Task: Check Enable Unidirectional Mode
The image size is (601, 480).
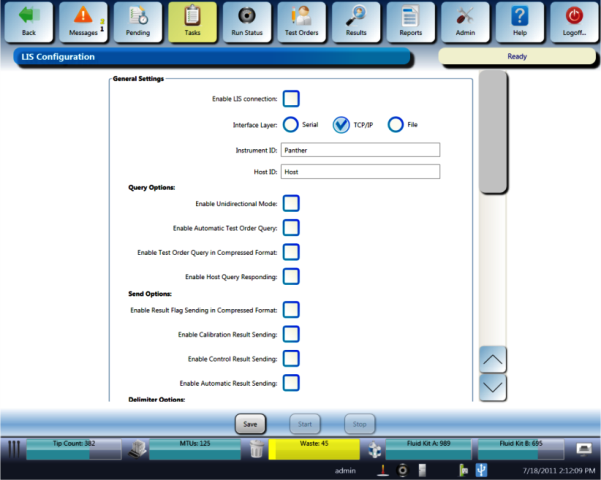Action: coord(291,203)
